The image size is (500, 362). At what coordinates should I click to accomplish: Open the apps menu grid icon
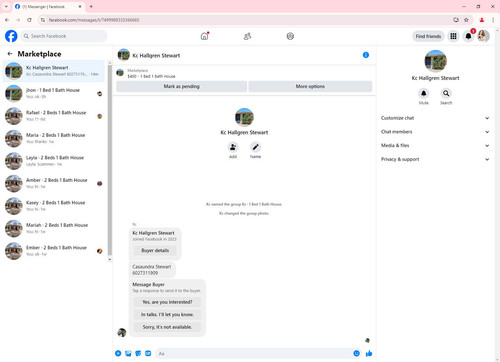453,36
